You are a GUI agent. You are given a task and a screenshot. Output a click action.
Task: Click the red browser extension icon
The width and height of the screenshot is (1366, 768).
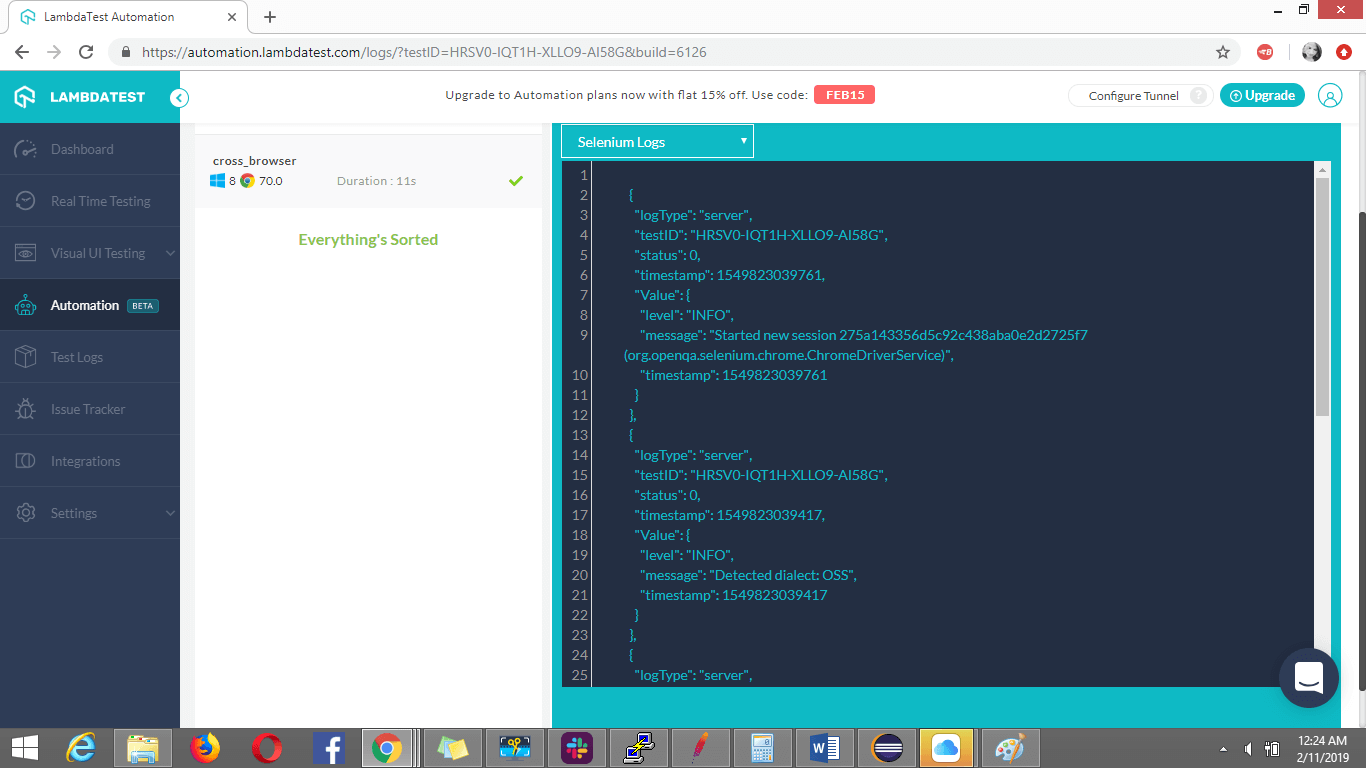tap(1265, 52)
